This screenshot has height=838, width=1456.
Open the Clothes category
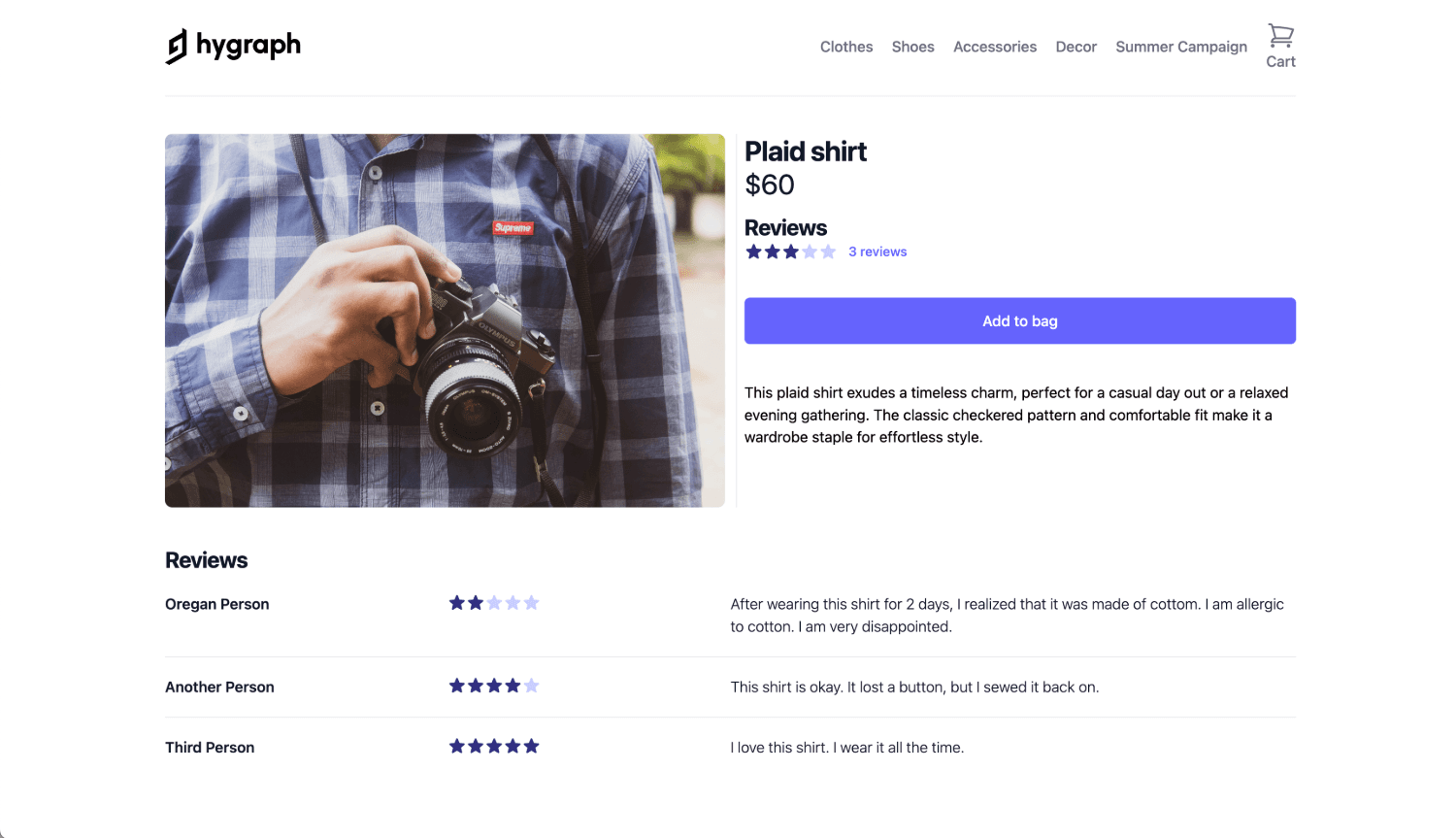pos(845,47)
